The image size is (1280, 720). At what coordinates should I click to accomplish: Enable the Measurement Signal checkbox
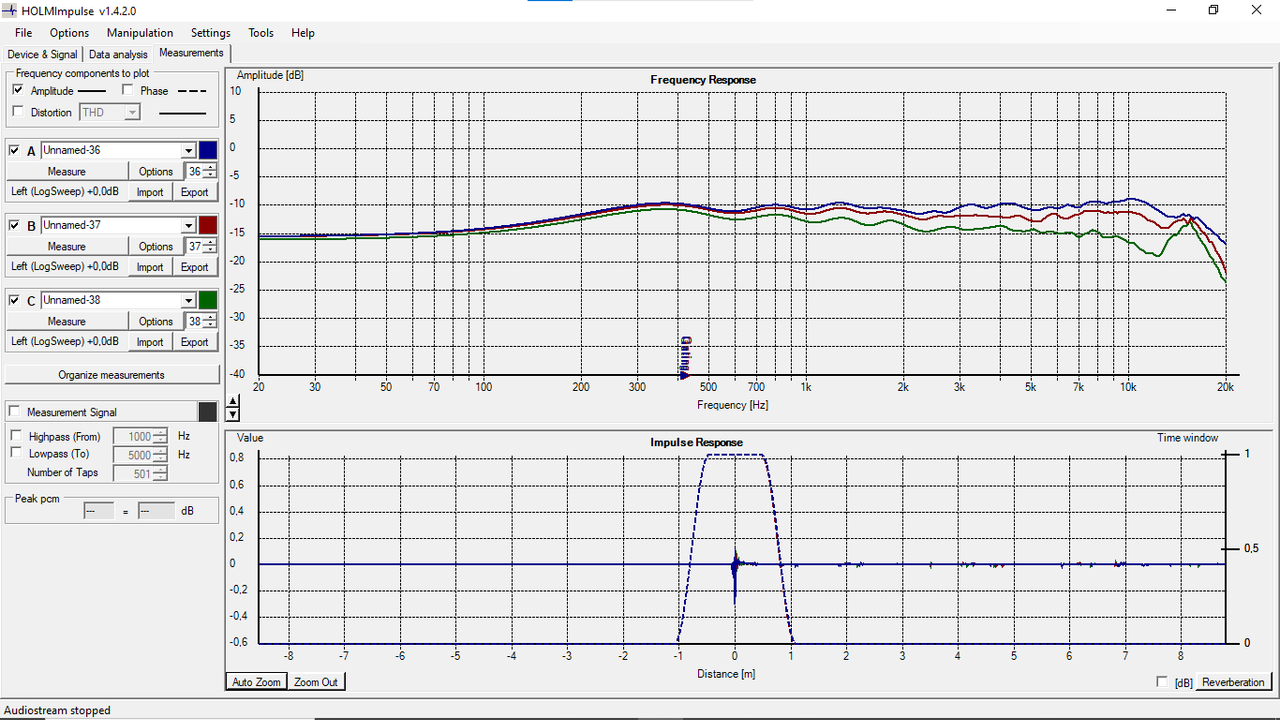pos(14,412)
